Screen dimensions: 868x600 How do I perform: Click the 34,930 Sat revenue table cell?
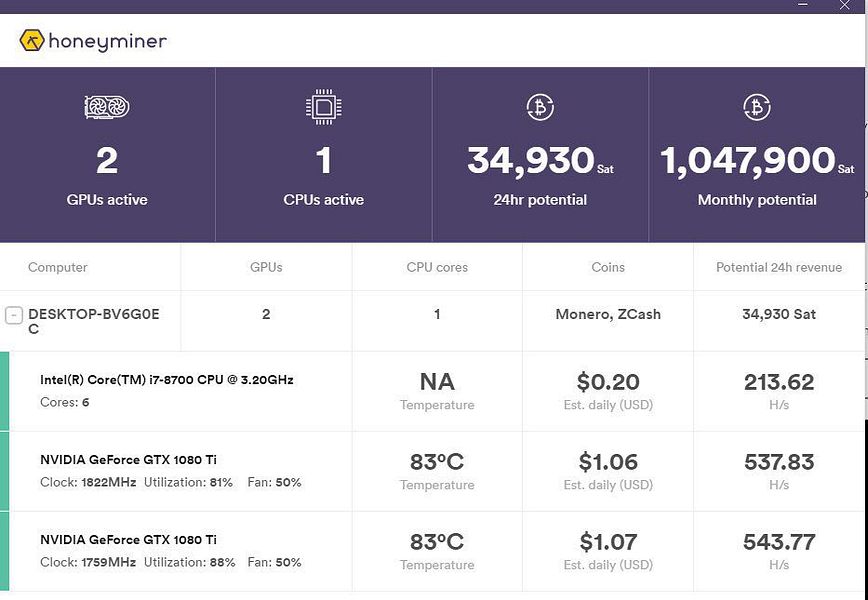[x=779, y=314]
